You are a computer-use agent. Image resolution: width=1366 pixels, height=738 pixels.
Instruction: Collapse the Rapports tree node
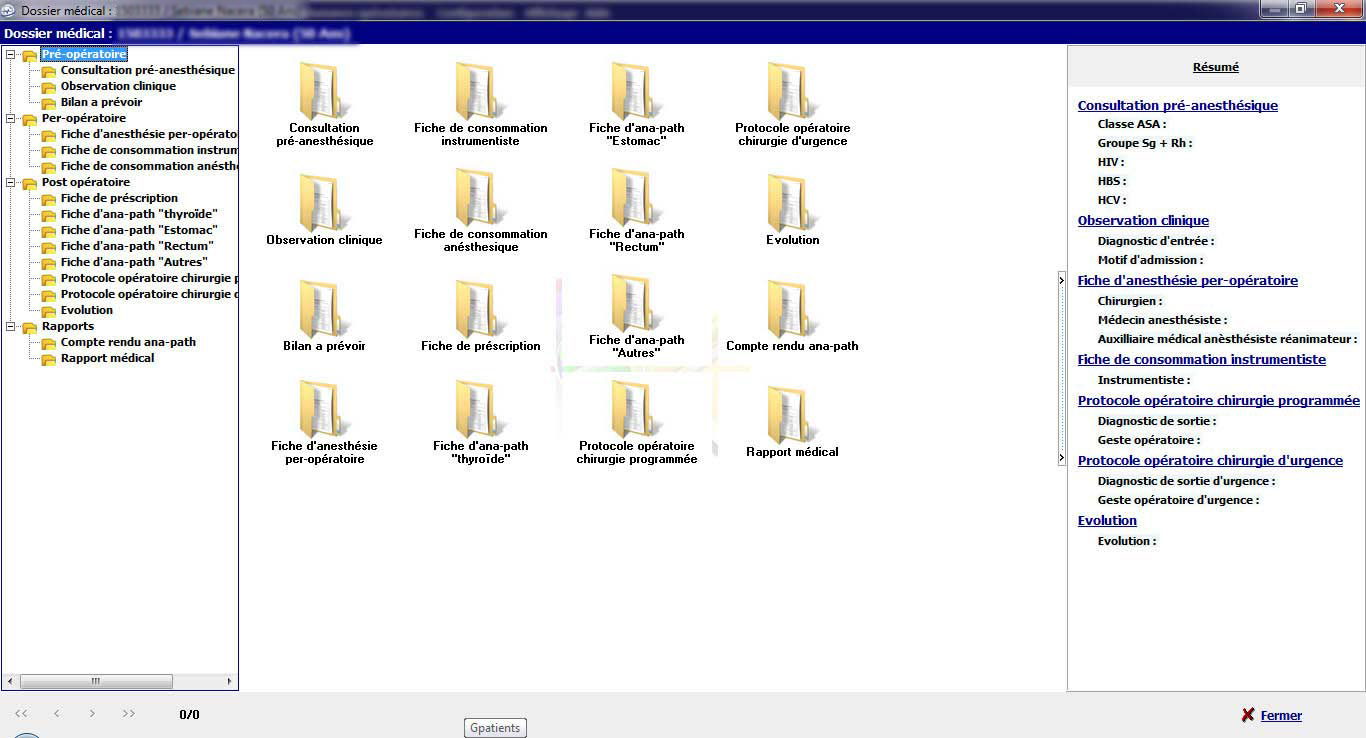pos(10,327)
